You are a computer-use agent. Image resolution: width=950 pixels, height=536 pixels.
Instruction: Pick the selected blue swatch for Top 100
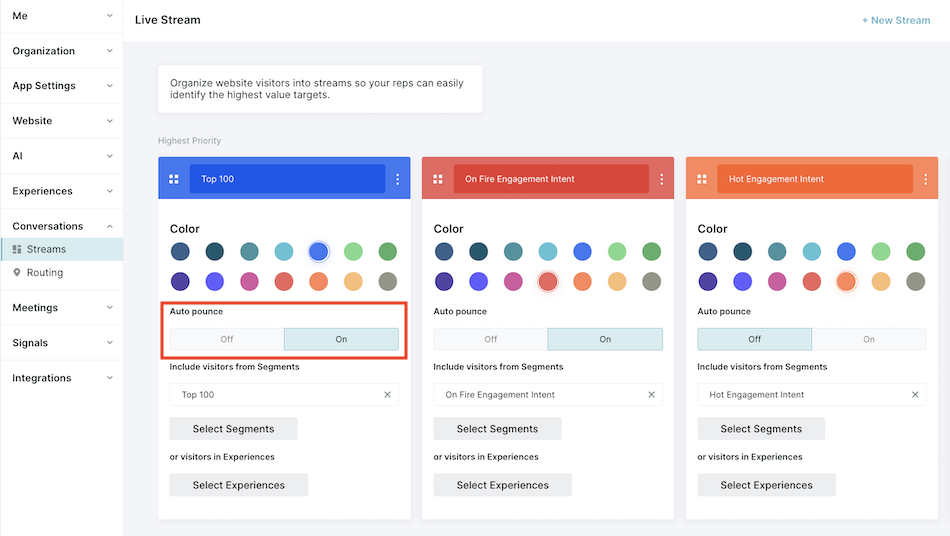click(319, 251)
